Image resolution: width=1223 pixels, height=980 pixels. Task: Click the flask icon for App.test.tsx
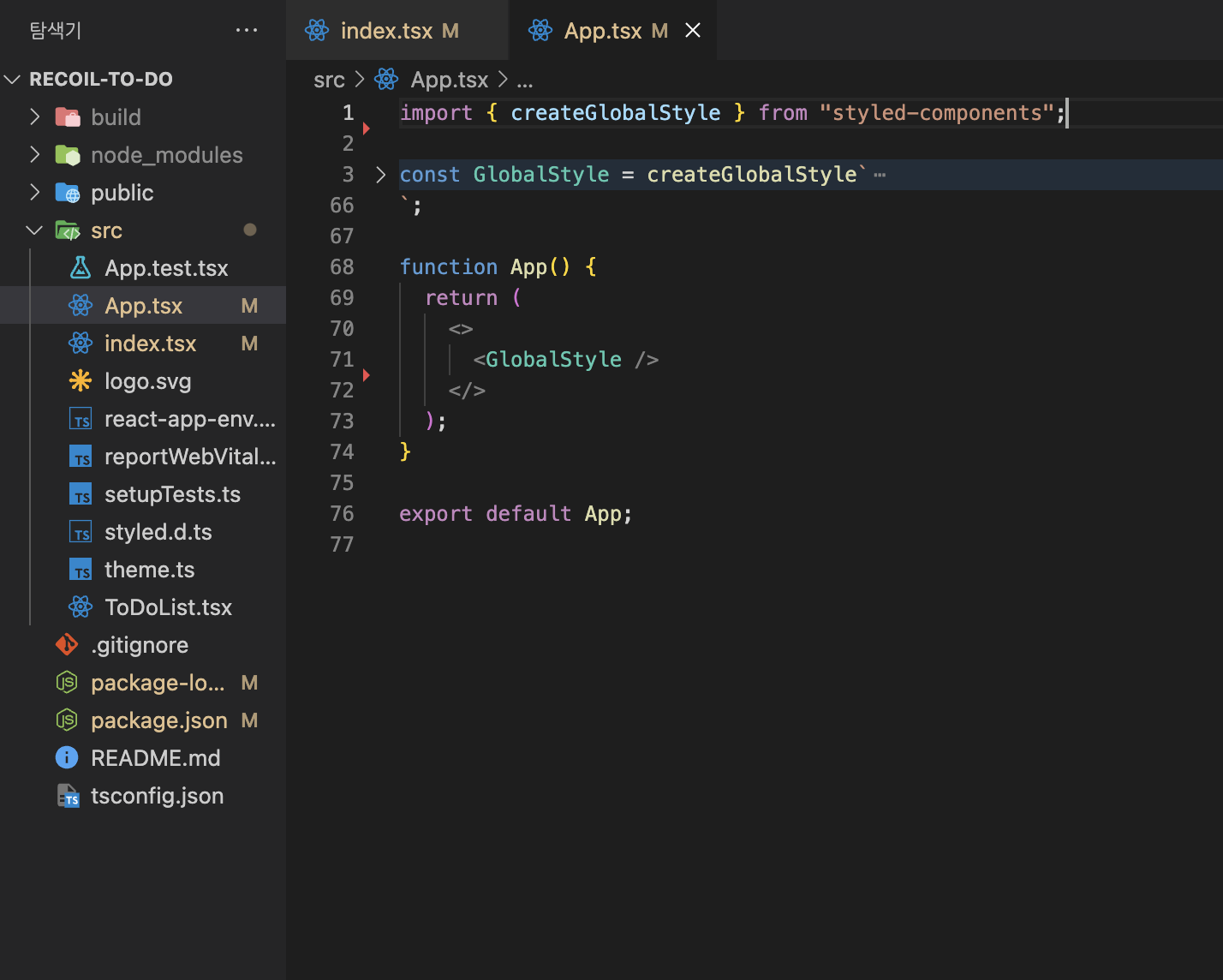point(81,268)
